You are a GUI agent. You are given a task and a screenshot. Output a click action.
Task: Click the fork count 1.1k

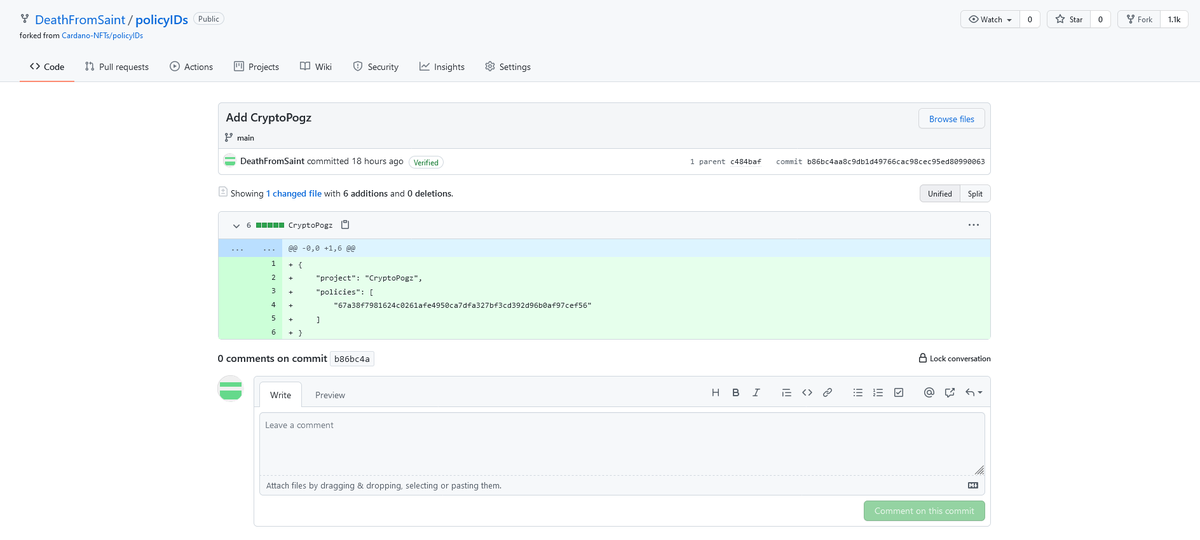[1174, 19]
